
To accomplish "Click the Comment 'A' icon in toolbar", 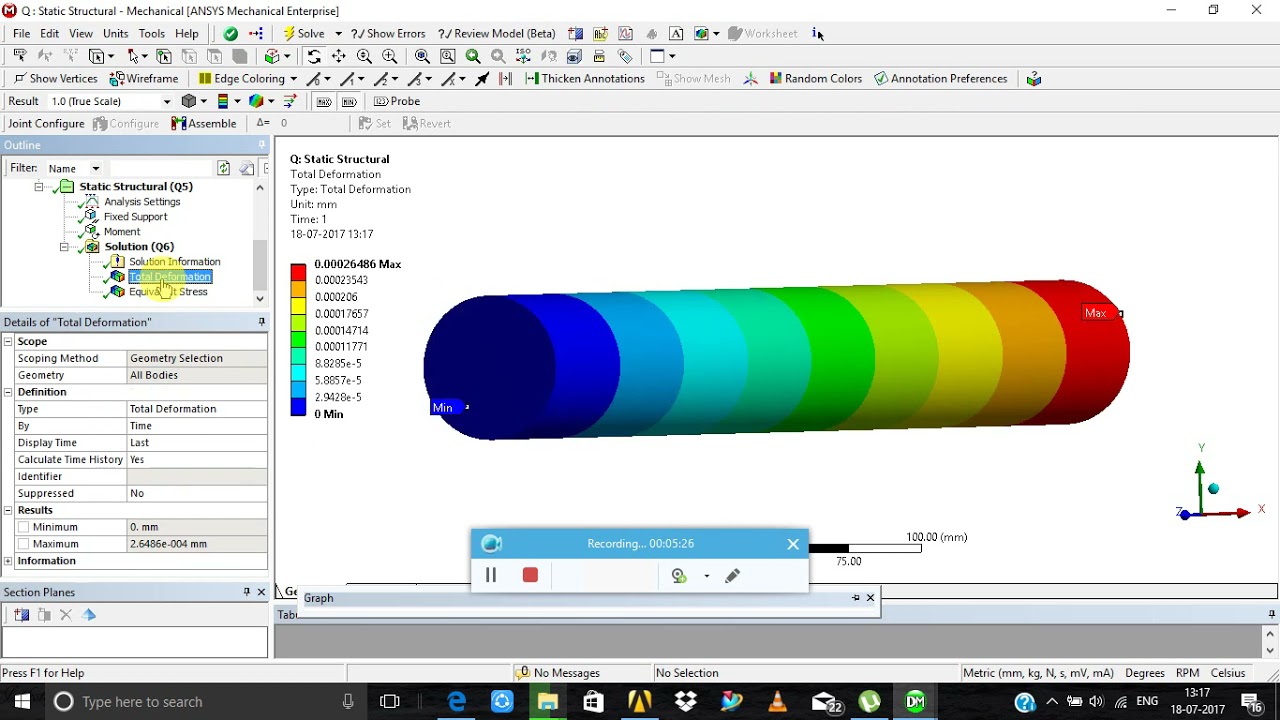I will click(676, 33).
